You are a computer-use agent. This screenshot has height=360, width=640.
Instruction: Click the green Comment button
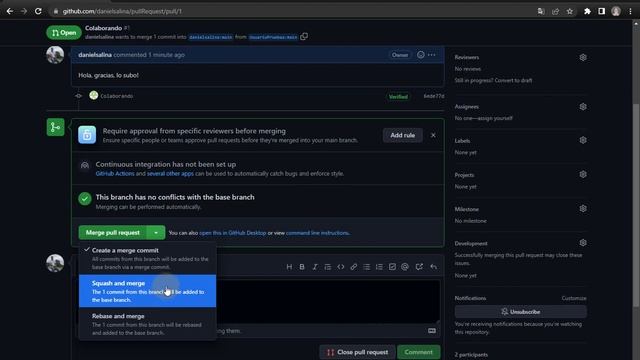point(418,352)
